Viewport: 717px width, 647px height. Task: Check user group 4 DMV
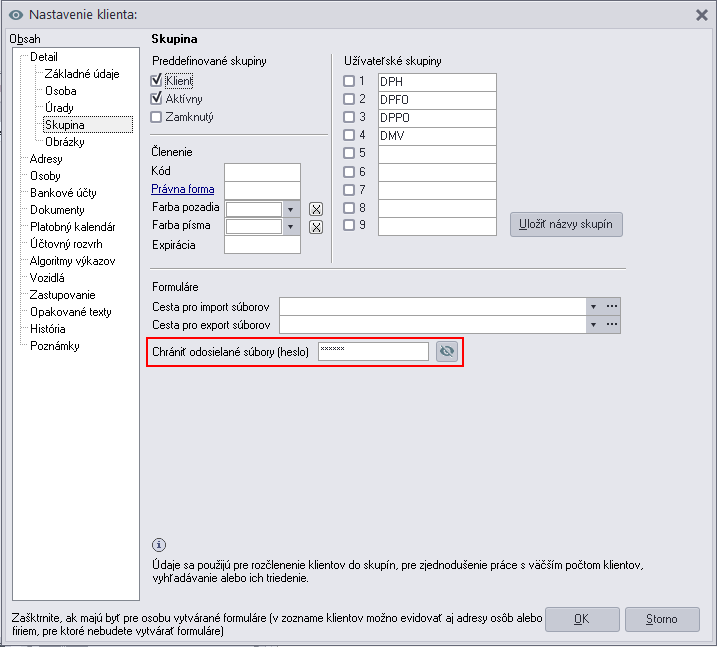349,135
